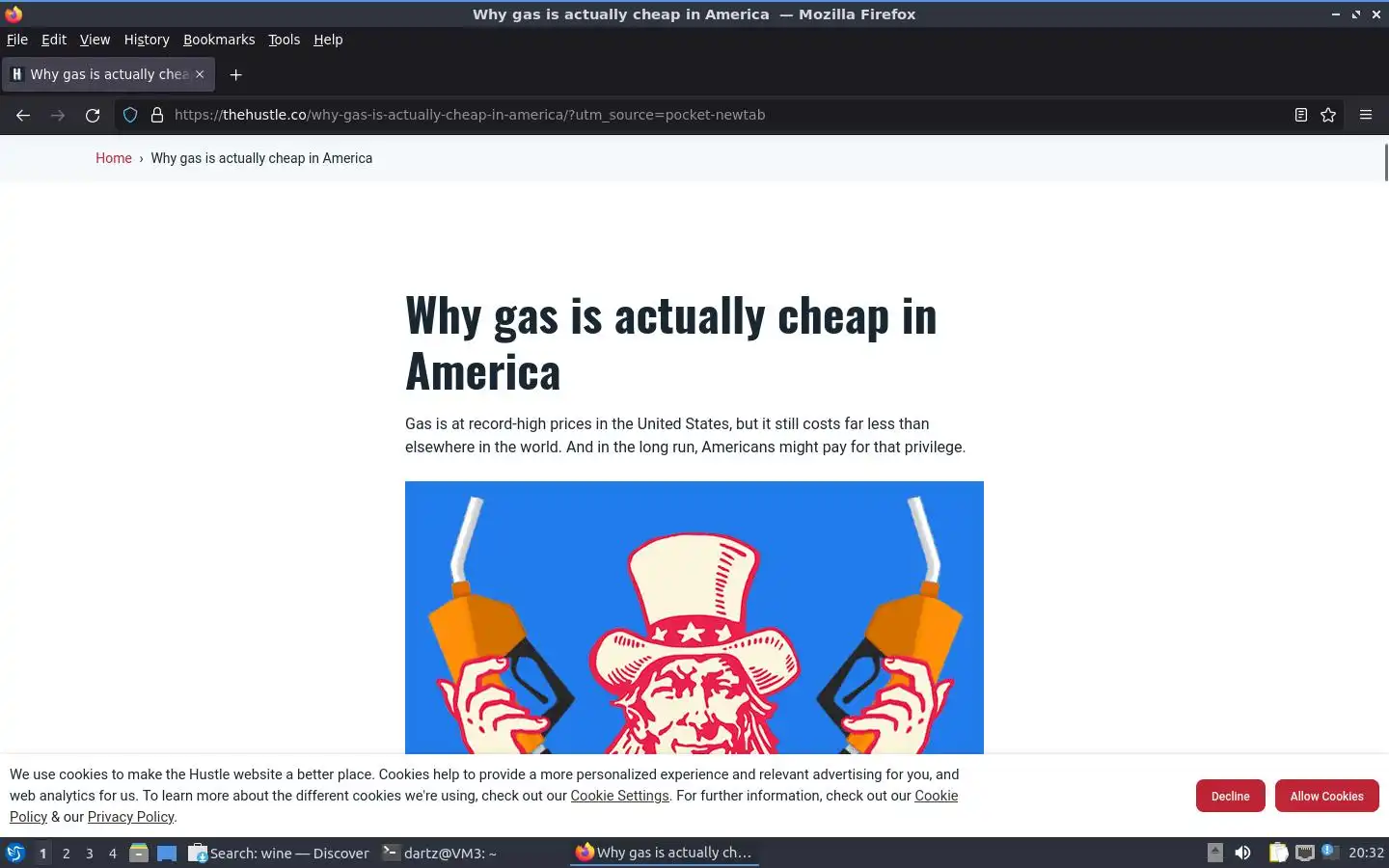Open the Firefox hamburger menu
Screen dimensions: 1389x868
[1366, 115]
